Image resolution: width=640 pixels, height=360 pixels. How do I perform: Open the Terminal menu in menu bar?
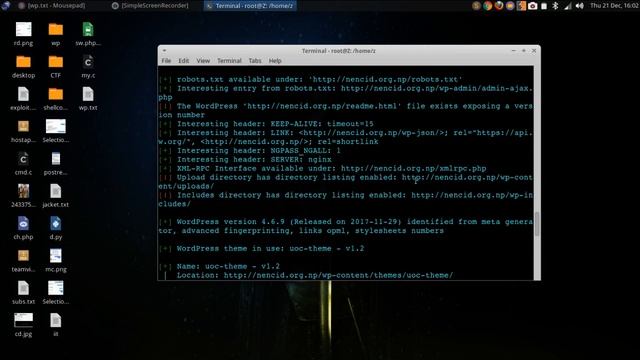(x=229, y=61)
